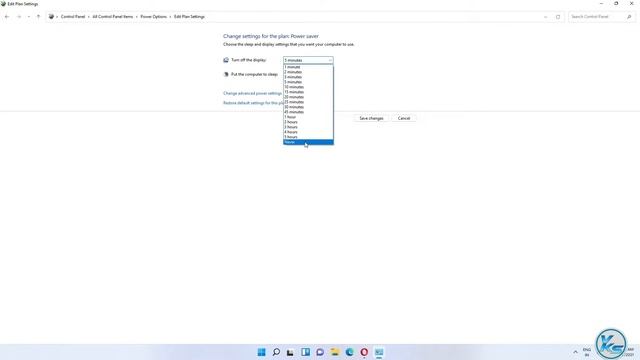This screenshot has width=640, height=360.
Task: Navigate to Power Options breadcrumb
Action: 153,17
